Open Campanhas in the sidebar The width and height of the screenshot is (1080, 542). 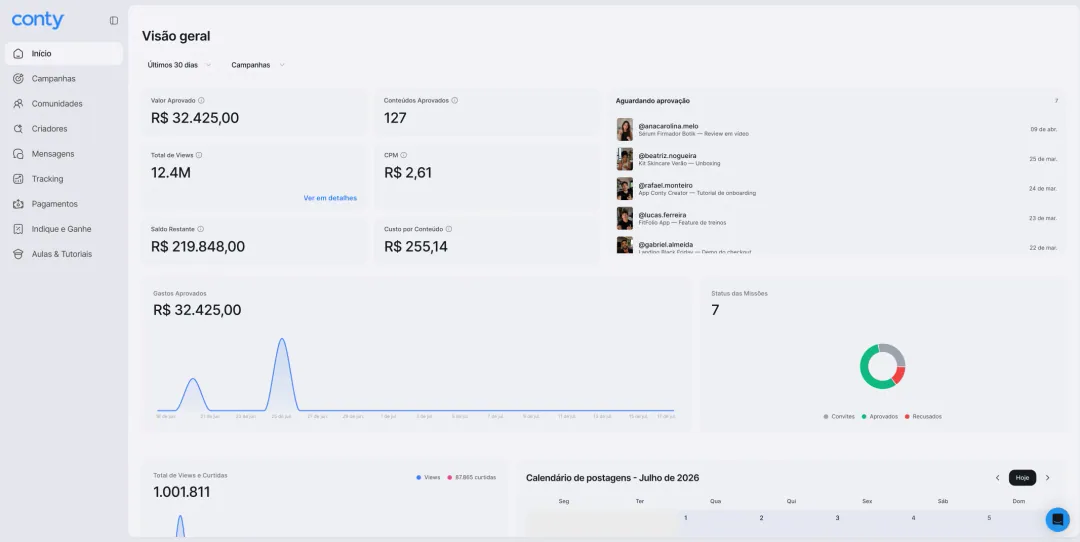tap(63, 79)
